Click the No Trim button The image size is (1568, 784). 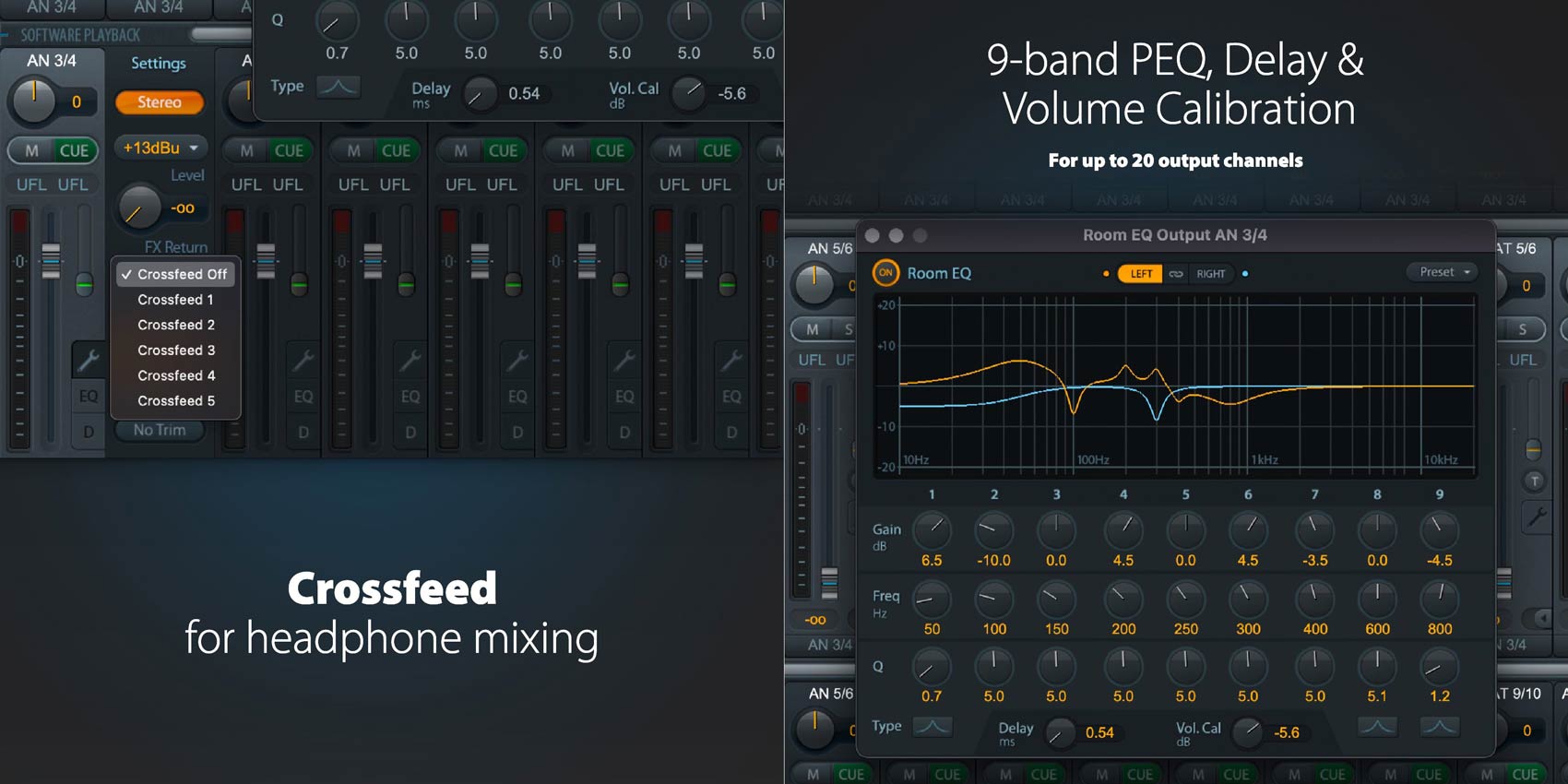coord(160,430)
